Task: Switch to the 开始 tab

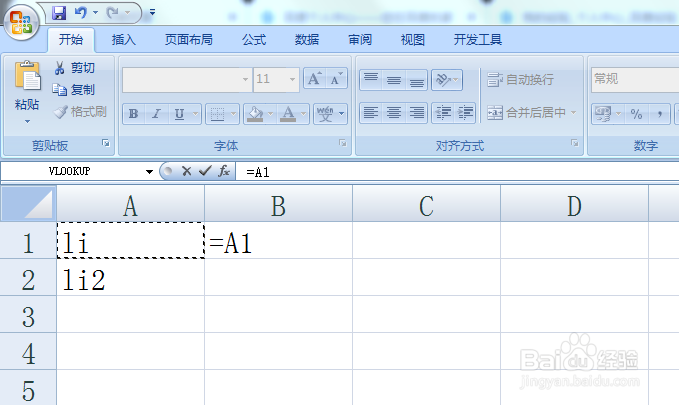Action: tap(71, 40)
